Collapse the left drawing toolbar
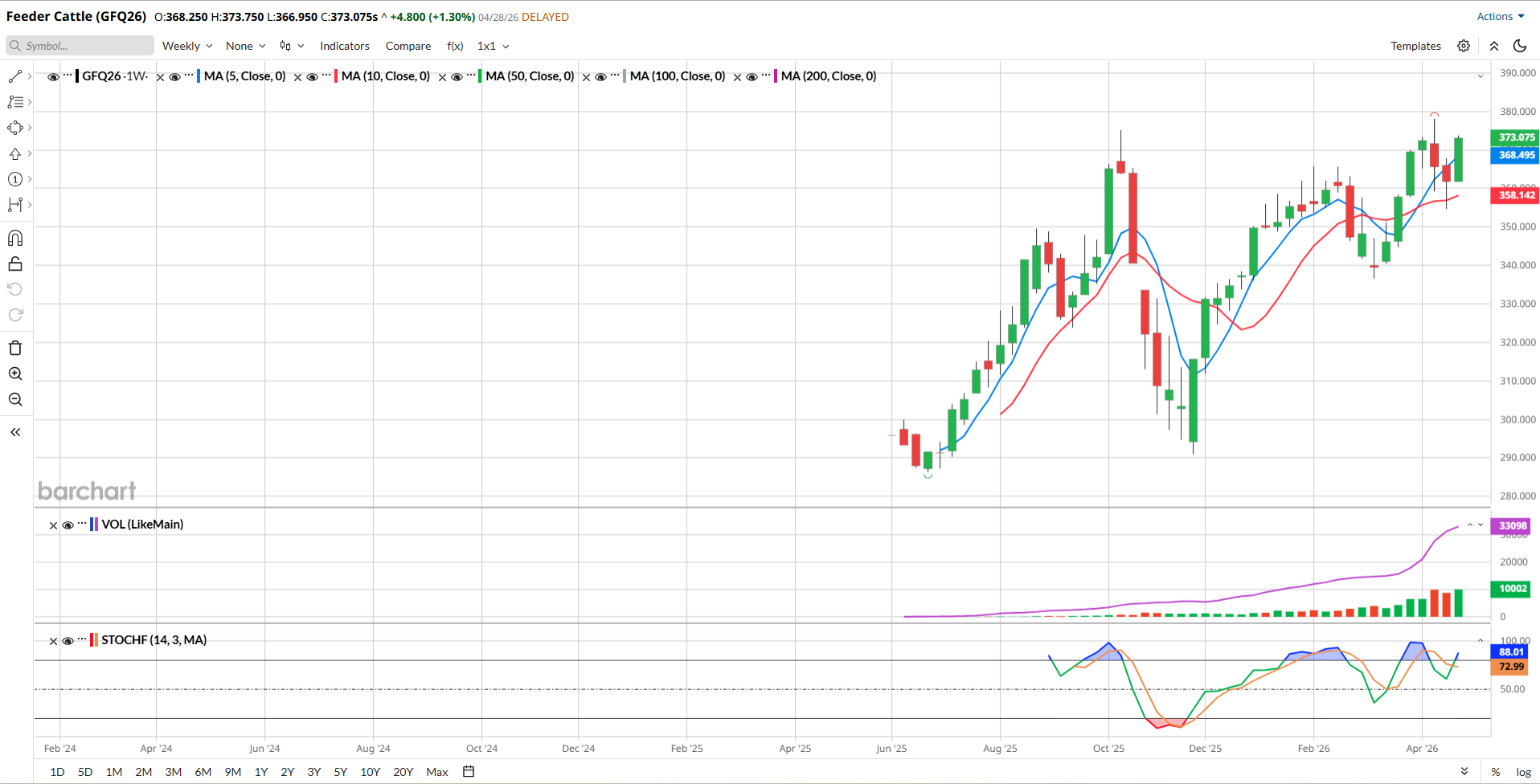This screenshot has height=784, width=1540. pyautogui.click(x=15, y=432)
